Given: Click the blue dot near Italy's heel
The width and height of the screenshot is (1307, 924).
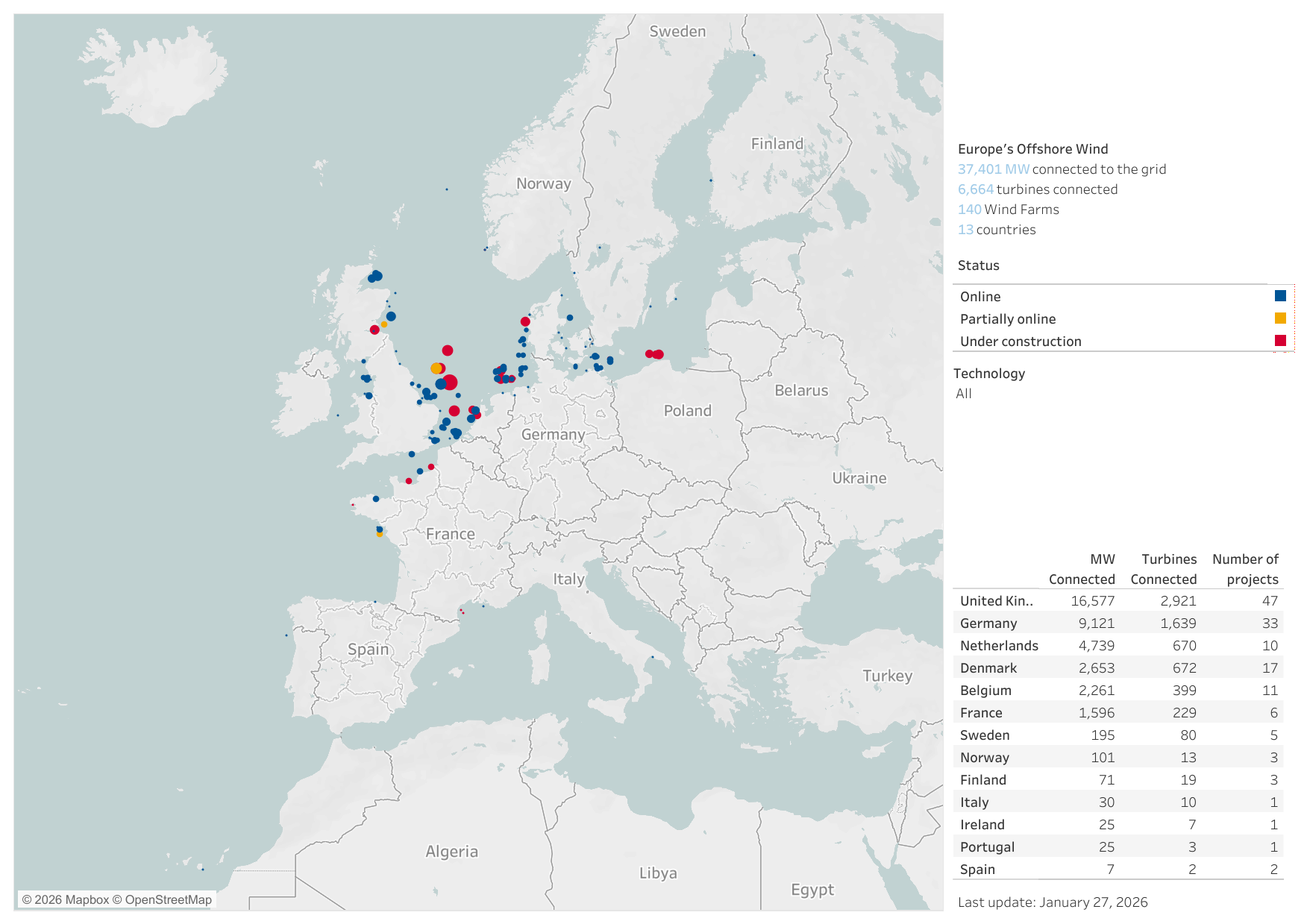Looking at the screenshot, I should 652,657.
